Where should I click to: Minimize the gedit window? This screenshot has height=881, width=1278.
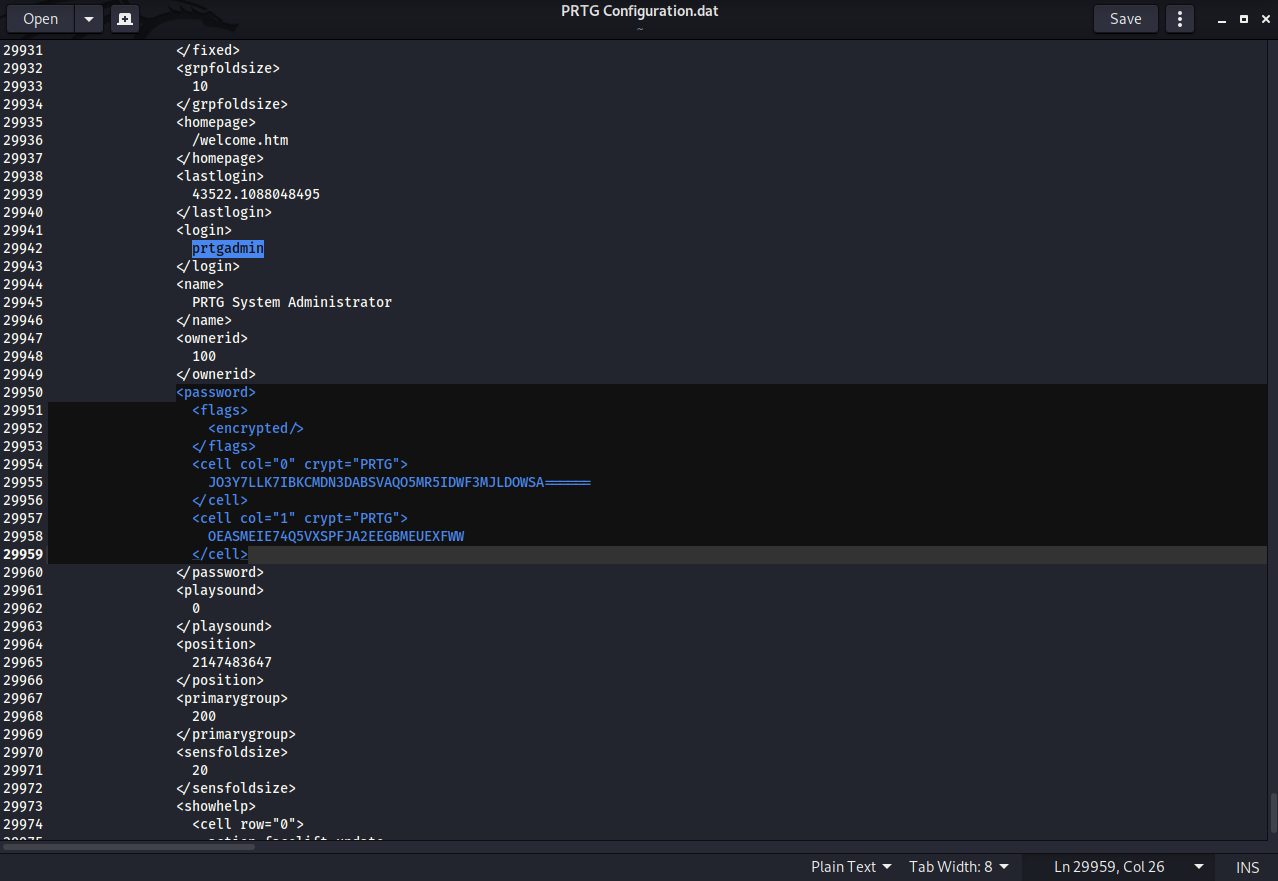coord(1222,19)
